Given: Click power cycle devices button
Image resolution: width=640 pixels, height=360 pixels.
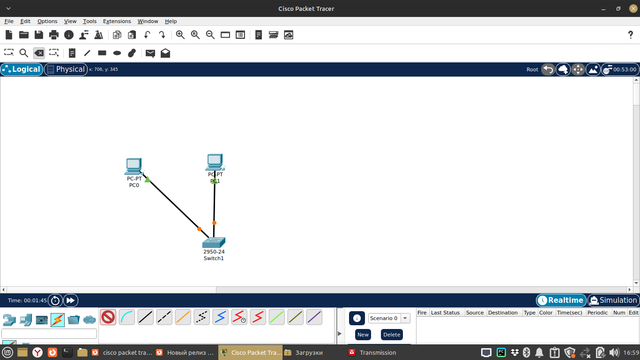Looking at the screenshot, I should [x=55, y=300].
